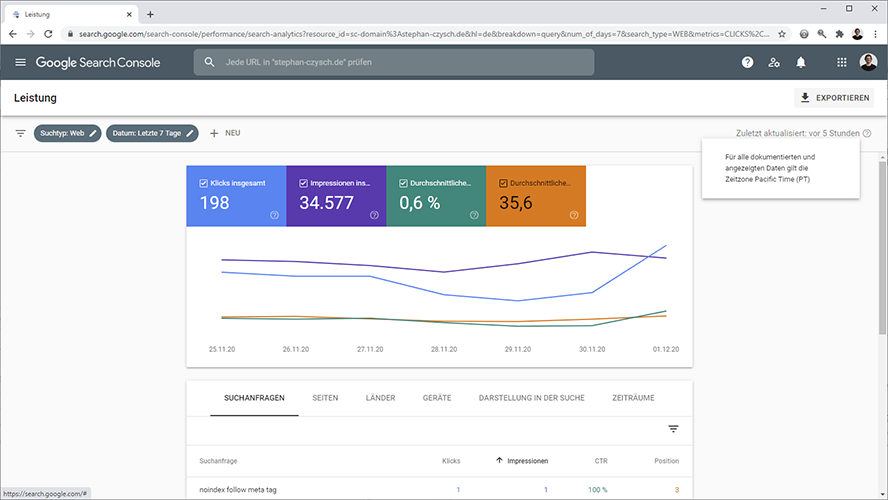Click the table filter rows icon
Screen dimensions: 888x500
673,429
